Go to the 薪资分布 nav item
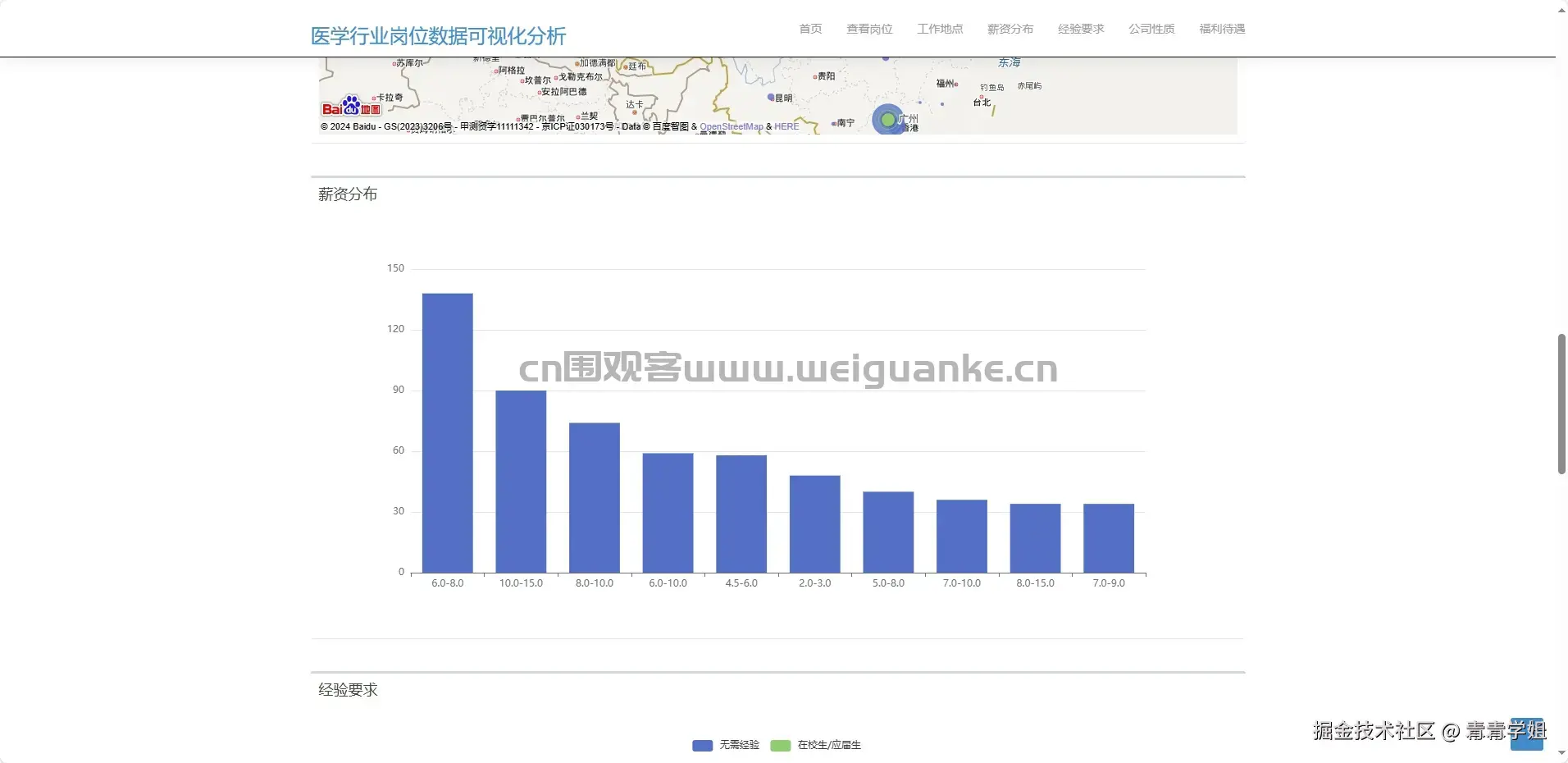1568x763 pixels. [x=1010, y=29]
